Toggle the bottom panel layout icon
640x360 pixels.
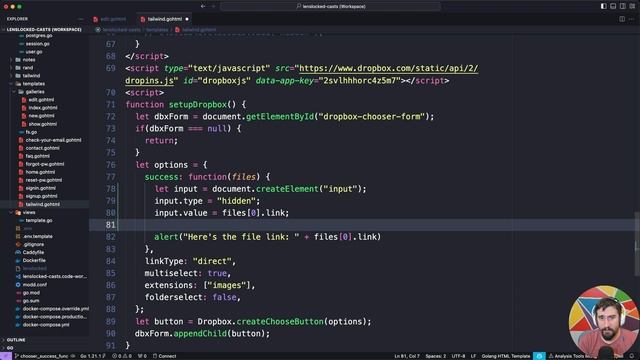pos(613,6)
